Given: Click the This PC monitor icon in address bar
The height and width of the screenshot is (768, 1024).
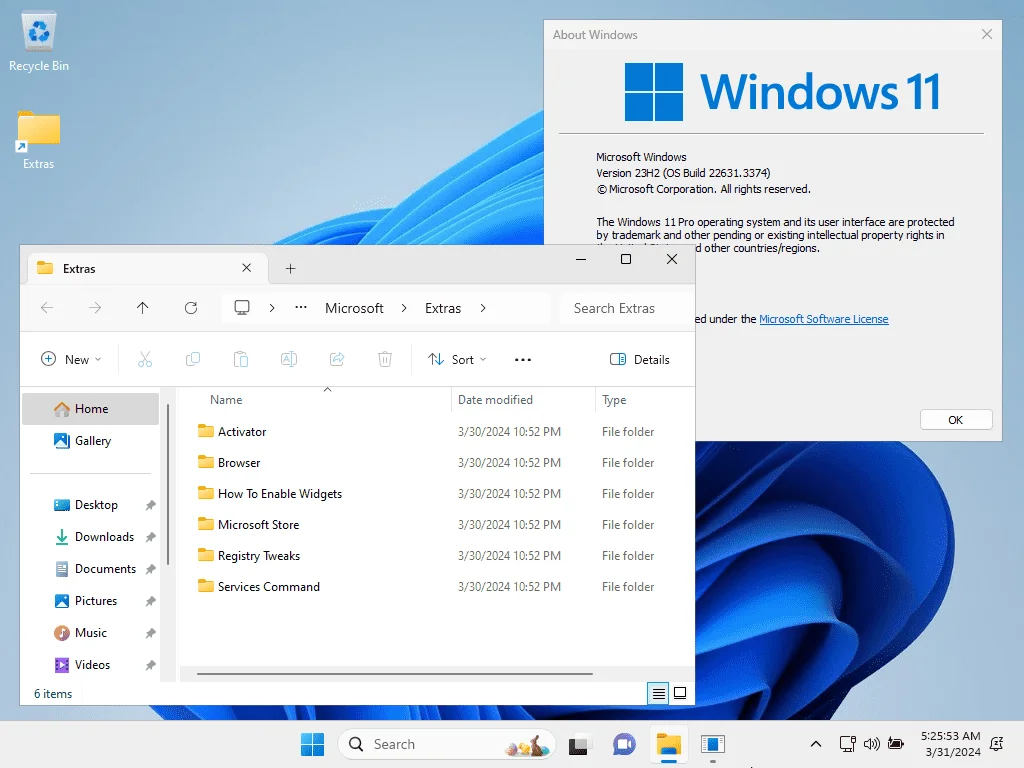Looking at the screenshot, I should tap(242, 308).
